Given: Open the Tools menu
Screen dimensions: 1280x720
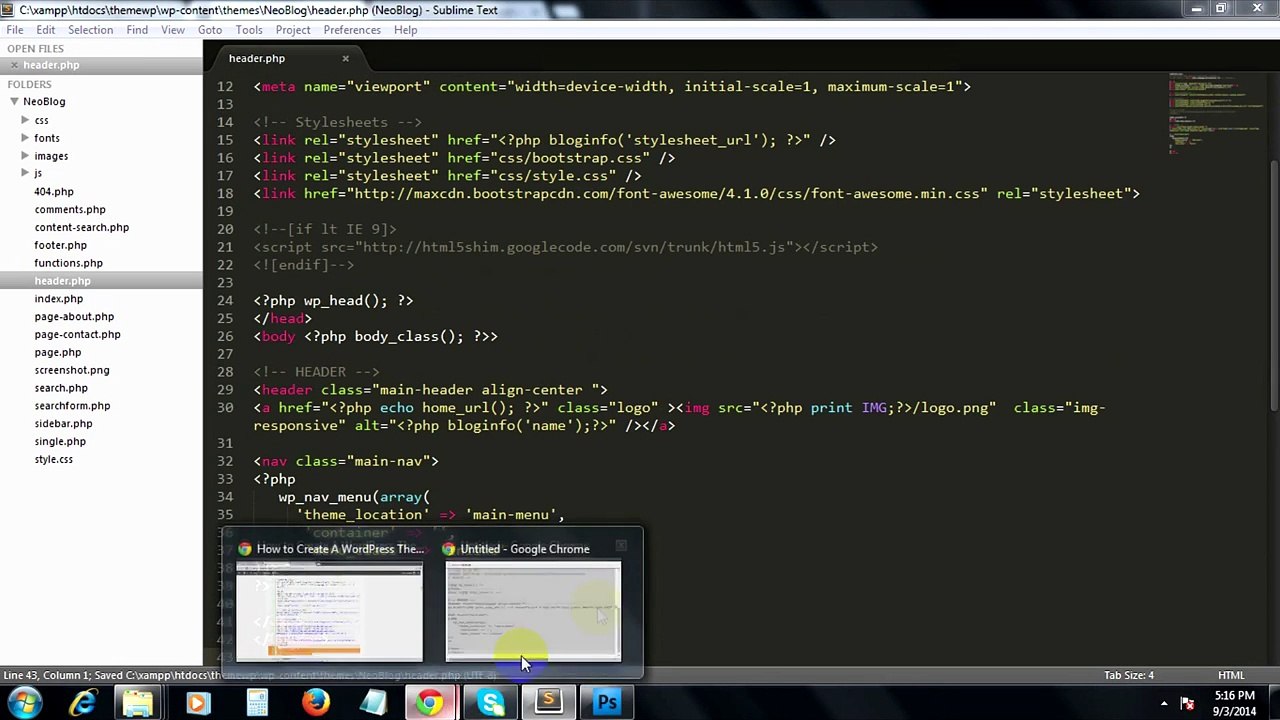Looking at the screenshot, I should click(x=249, y=30).
